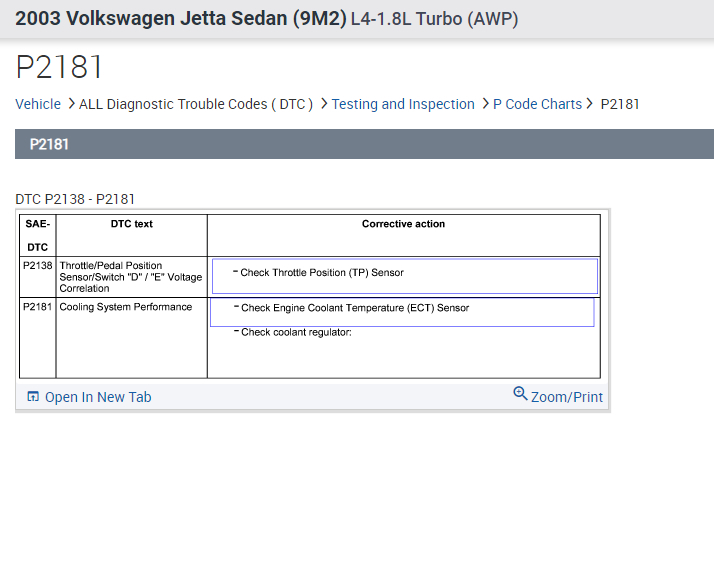The width and height of the screenshot is (714, 575).
Task: Click the DTC chart table image
Action: pyautogui.click(x=310, y=296)
